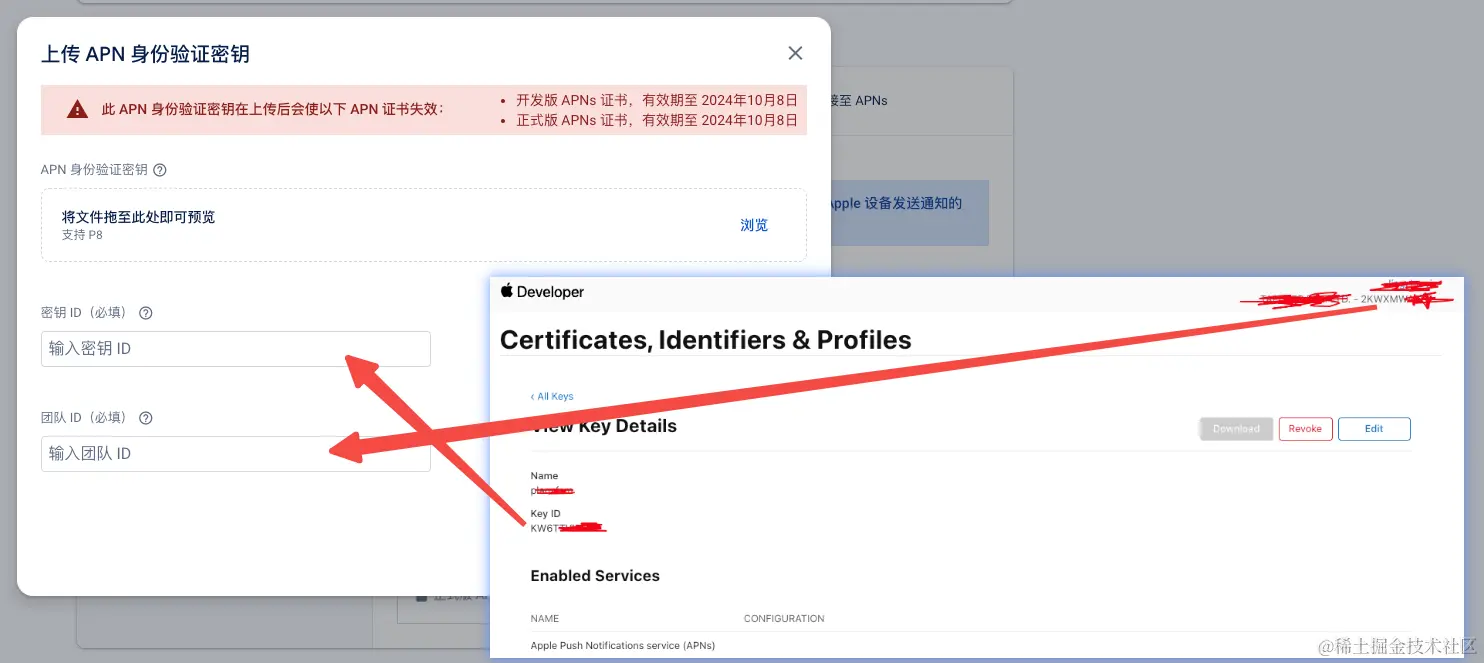Focus the 输入团队 ID input field
1484x663 pixels.
(x=236, y=454)
